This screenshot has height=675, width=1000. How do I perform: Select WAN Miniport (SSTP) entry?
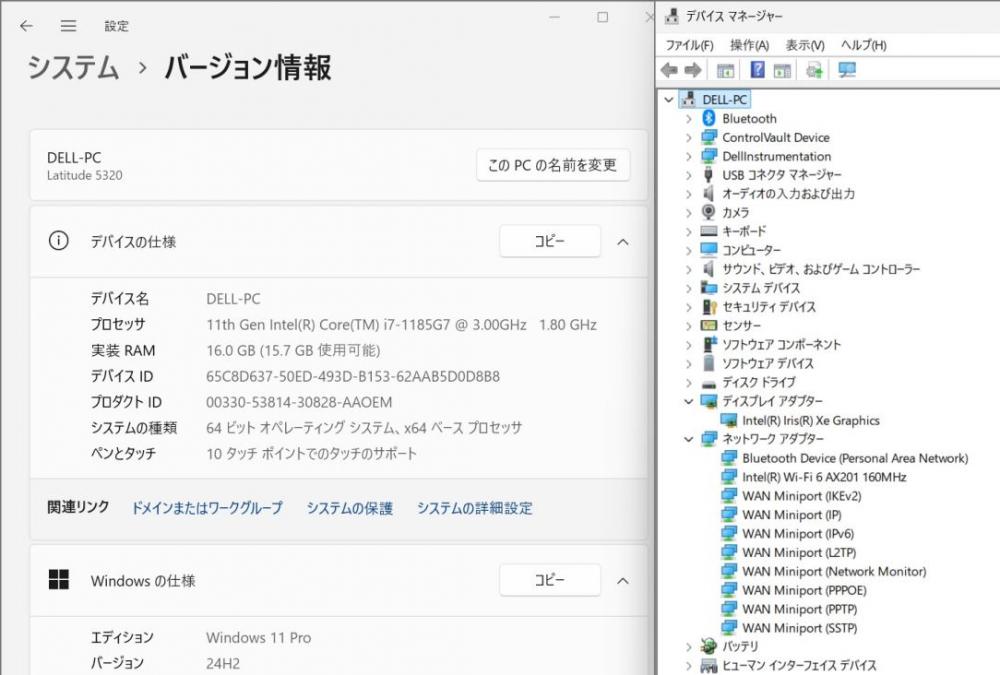pyautogui.click(x=800, y=628)
